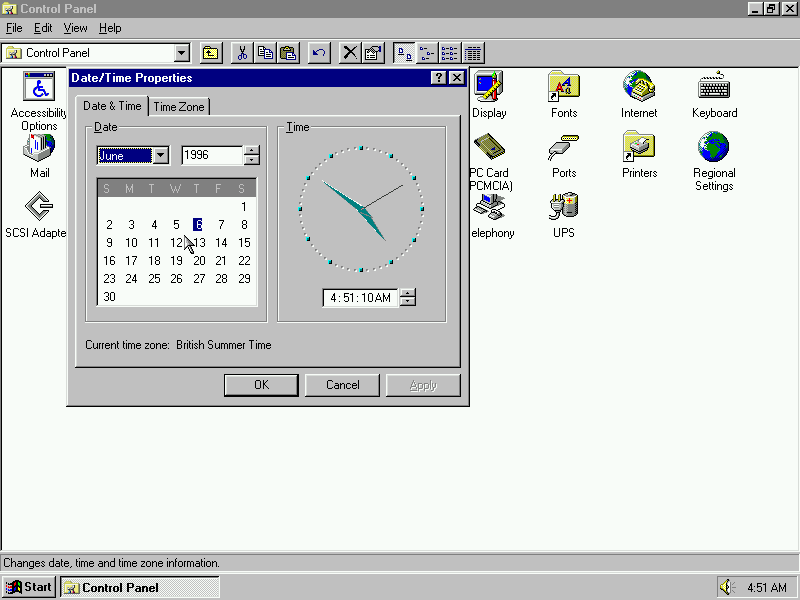
Task: Open the UPS icon
Action: [564, 208]
